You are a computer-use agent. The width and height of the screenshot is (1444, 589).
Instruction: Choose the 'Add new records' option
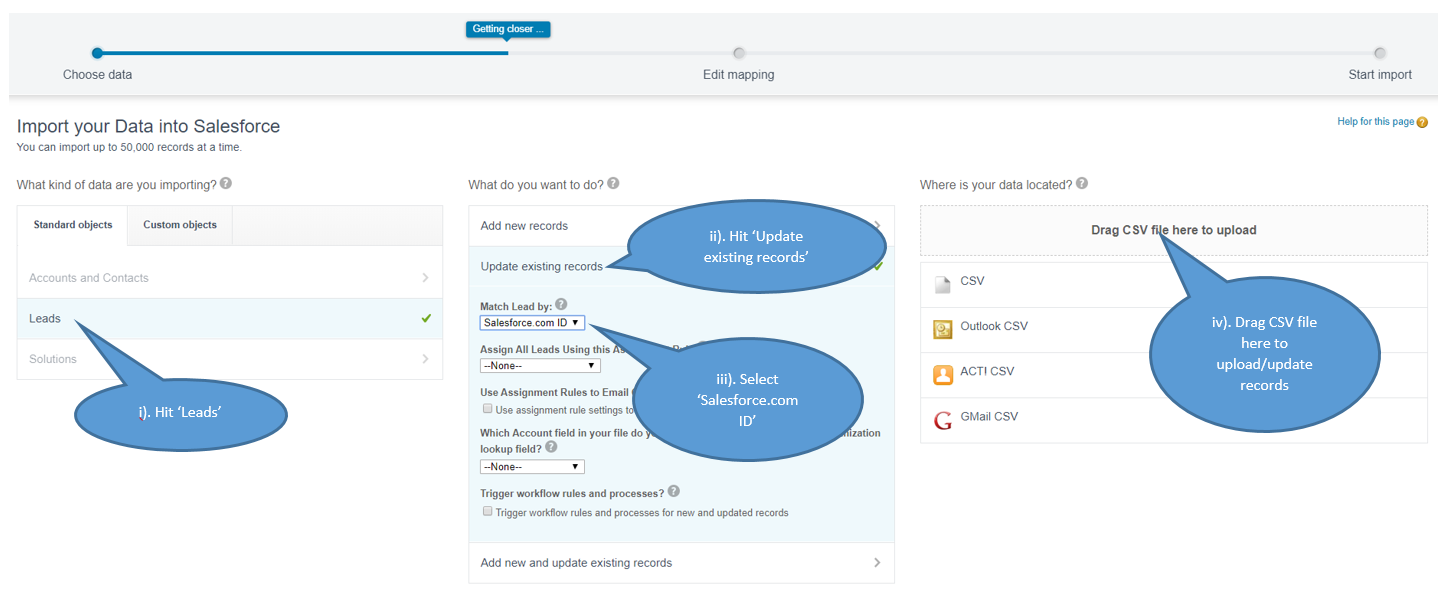pyautogui.click(x=681, y=226)
